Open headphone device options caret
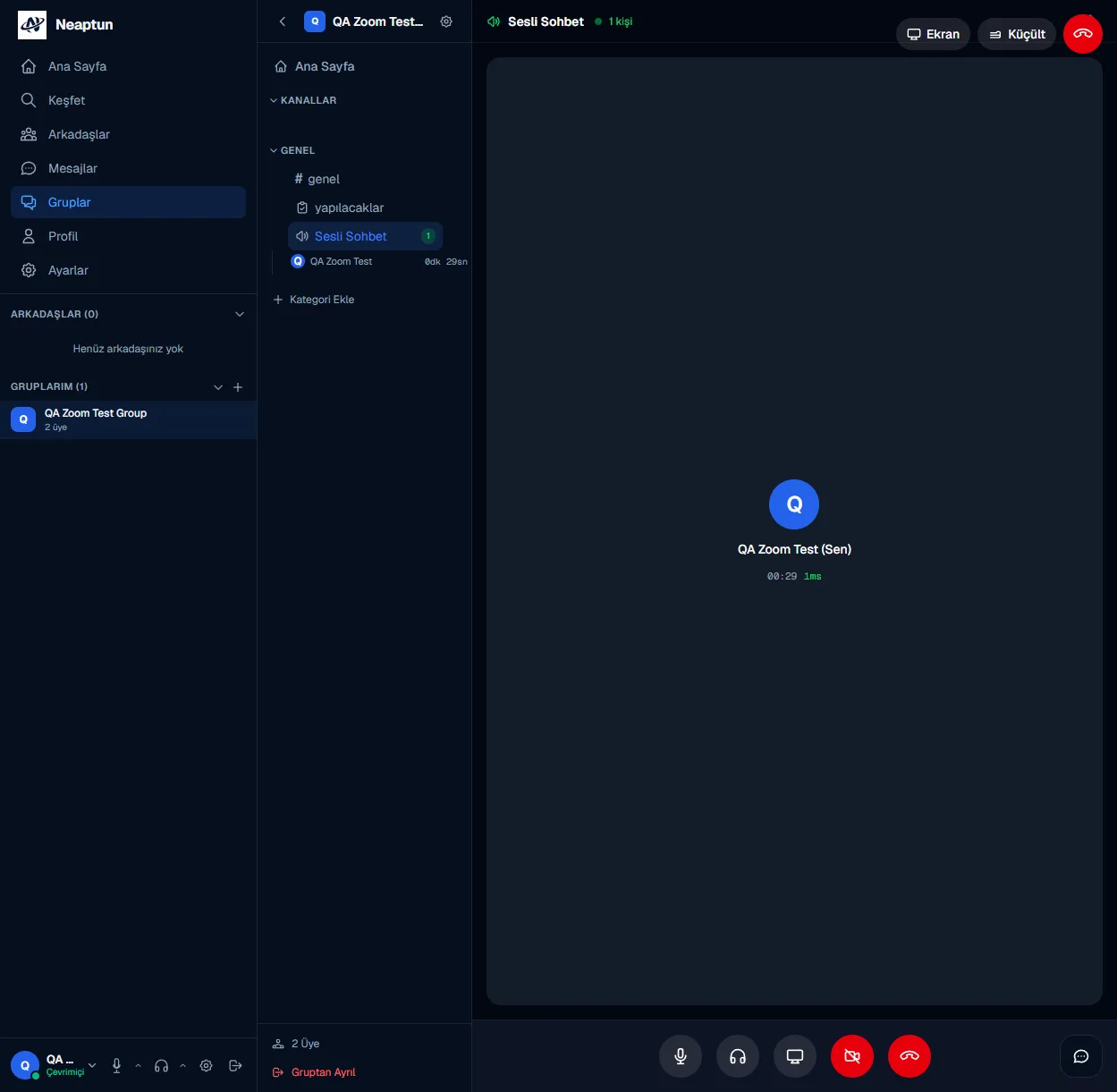Screen dimensions: 1117x1092 coord(182,1065)
